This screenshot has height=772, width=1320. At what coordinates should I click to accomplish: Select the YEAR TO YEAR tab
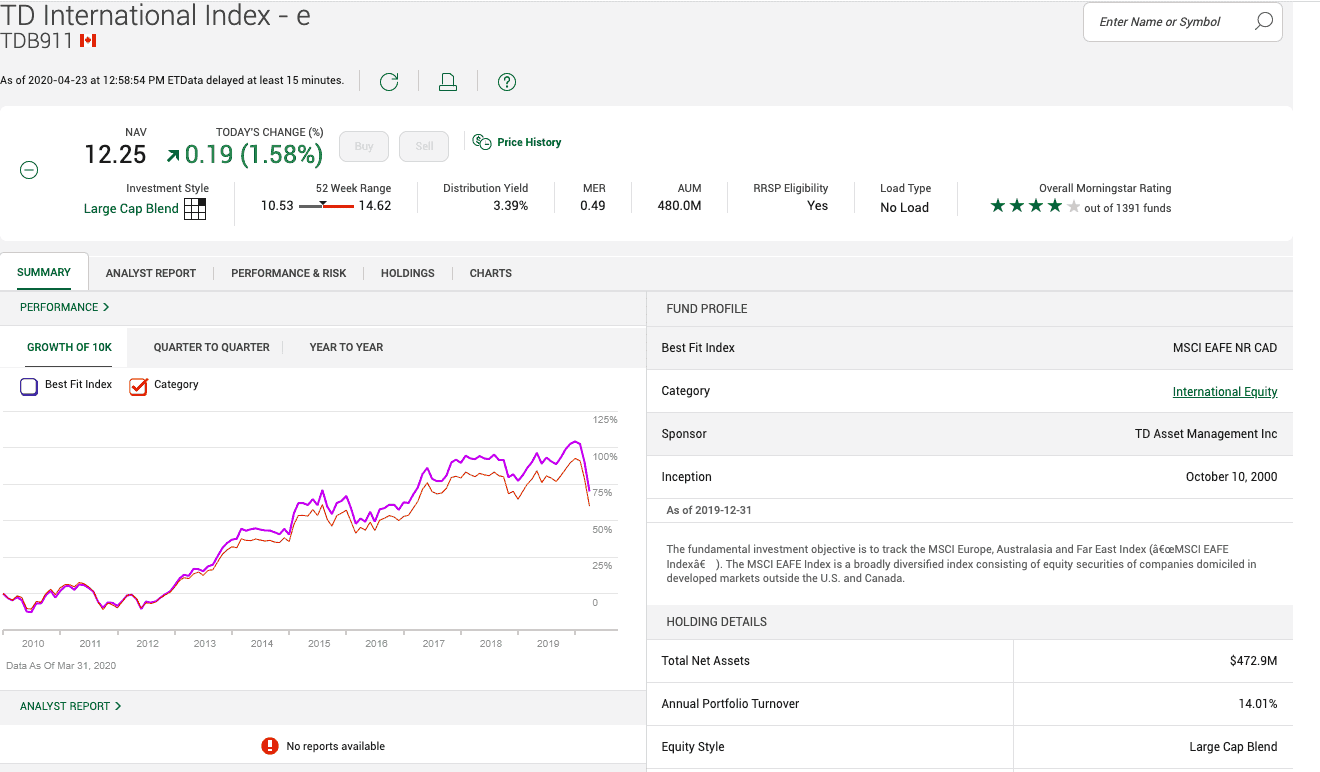point(346,347)
